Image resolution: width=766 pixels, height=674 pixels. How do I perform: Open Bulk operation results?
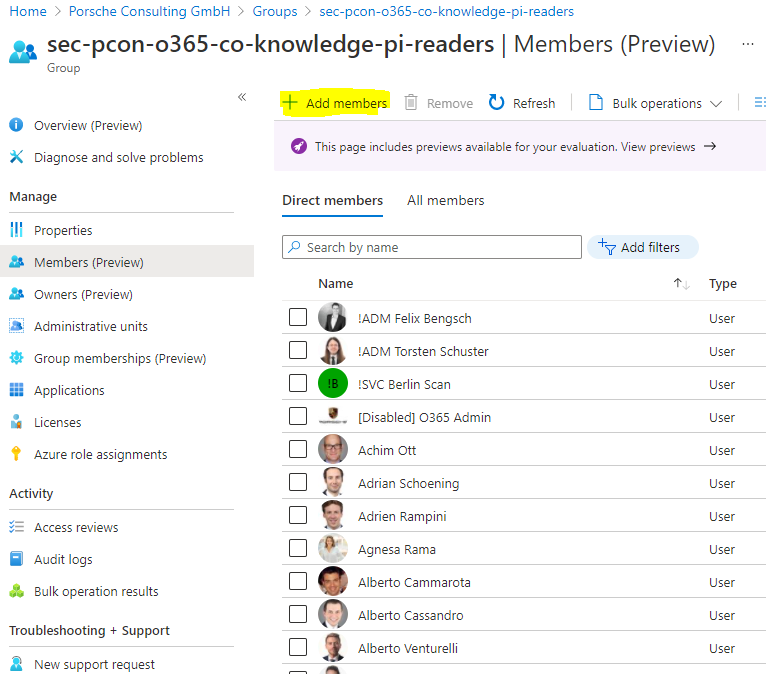96,591
